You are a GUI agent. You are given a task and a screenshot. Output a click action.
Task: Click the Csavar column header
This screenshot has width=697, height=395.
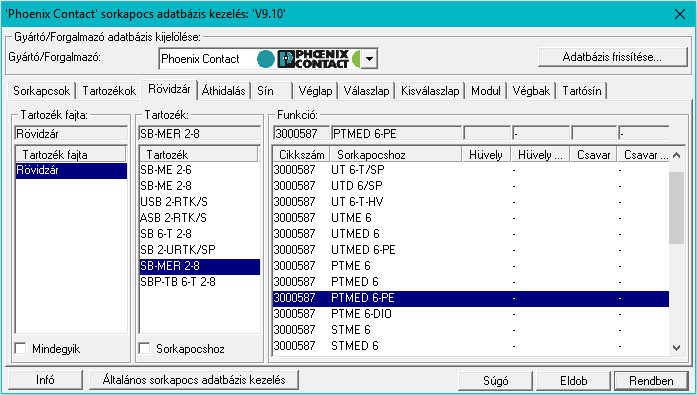point(594,155)
